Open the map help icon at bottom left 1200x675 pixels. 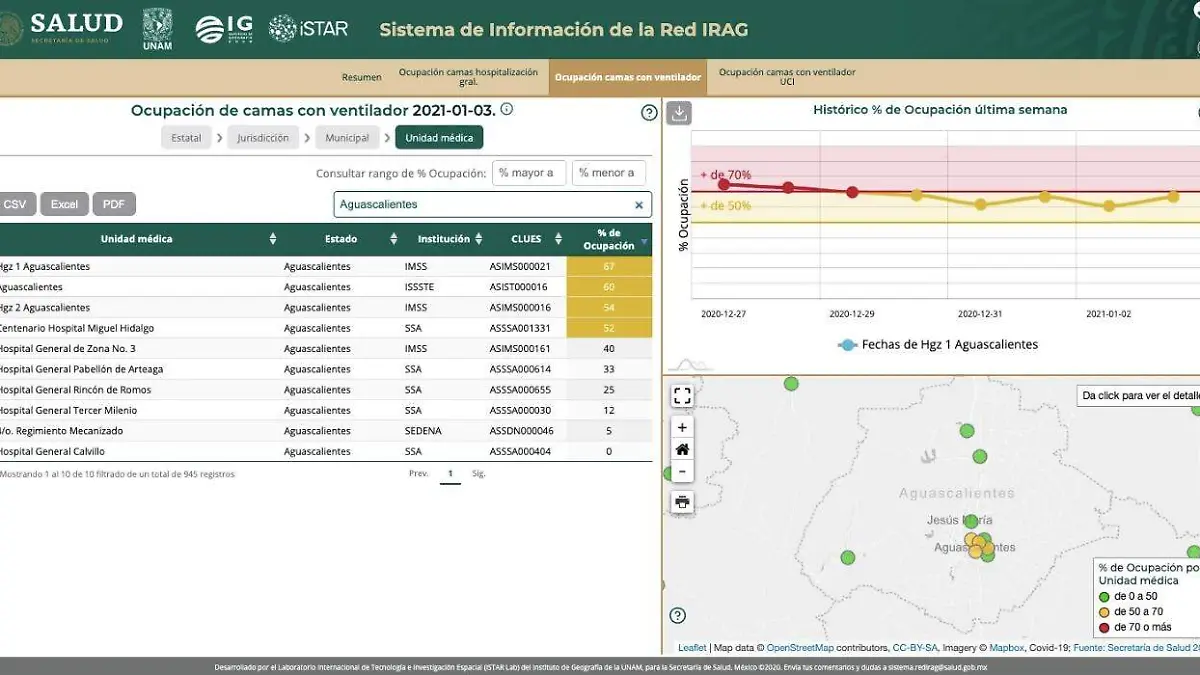tap(678, 615)
